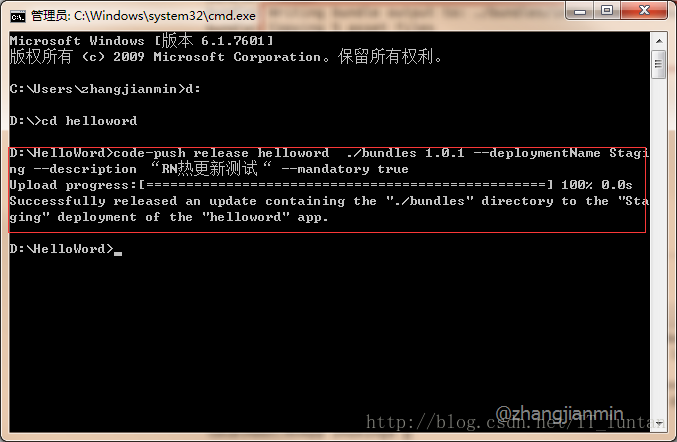Click the scrollbar up arrow

tap(659, 41)
